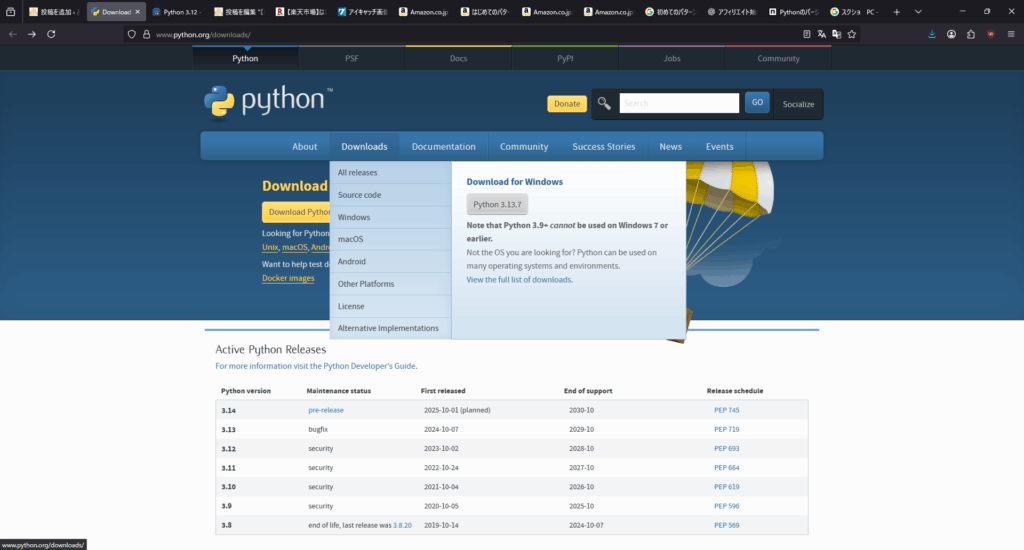Choose All releases from Downloads submenu

[391, 172]
